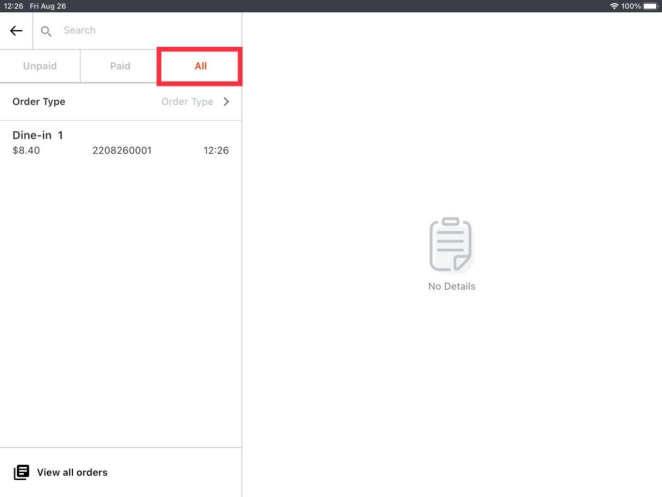This screenshot has width=662, height=497.
Task: Click the order's 12:26 timestamp
Action: click(216, 151)
